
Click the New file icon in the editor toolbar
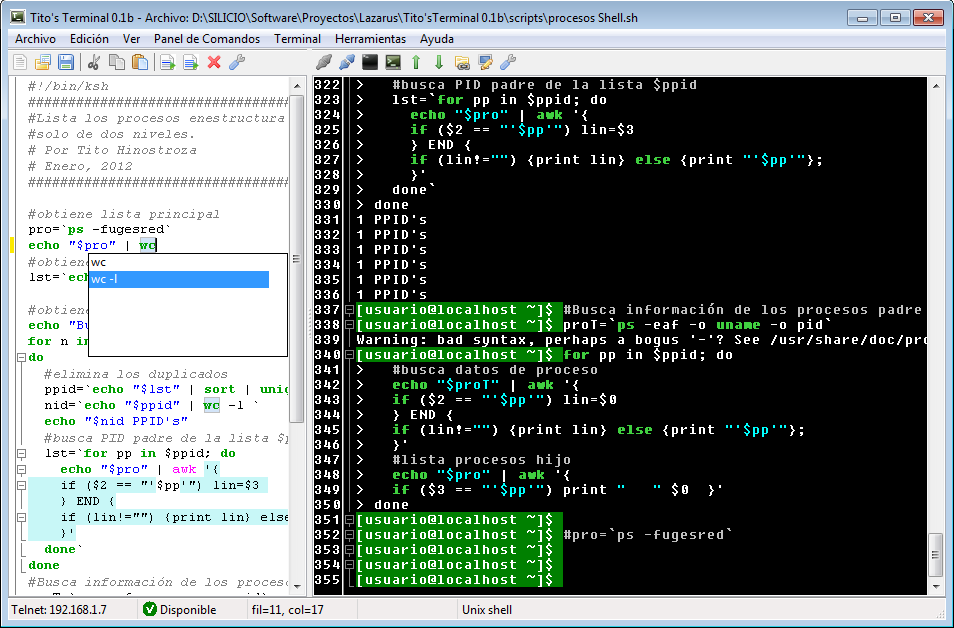[19, 63]
